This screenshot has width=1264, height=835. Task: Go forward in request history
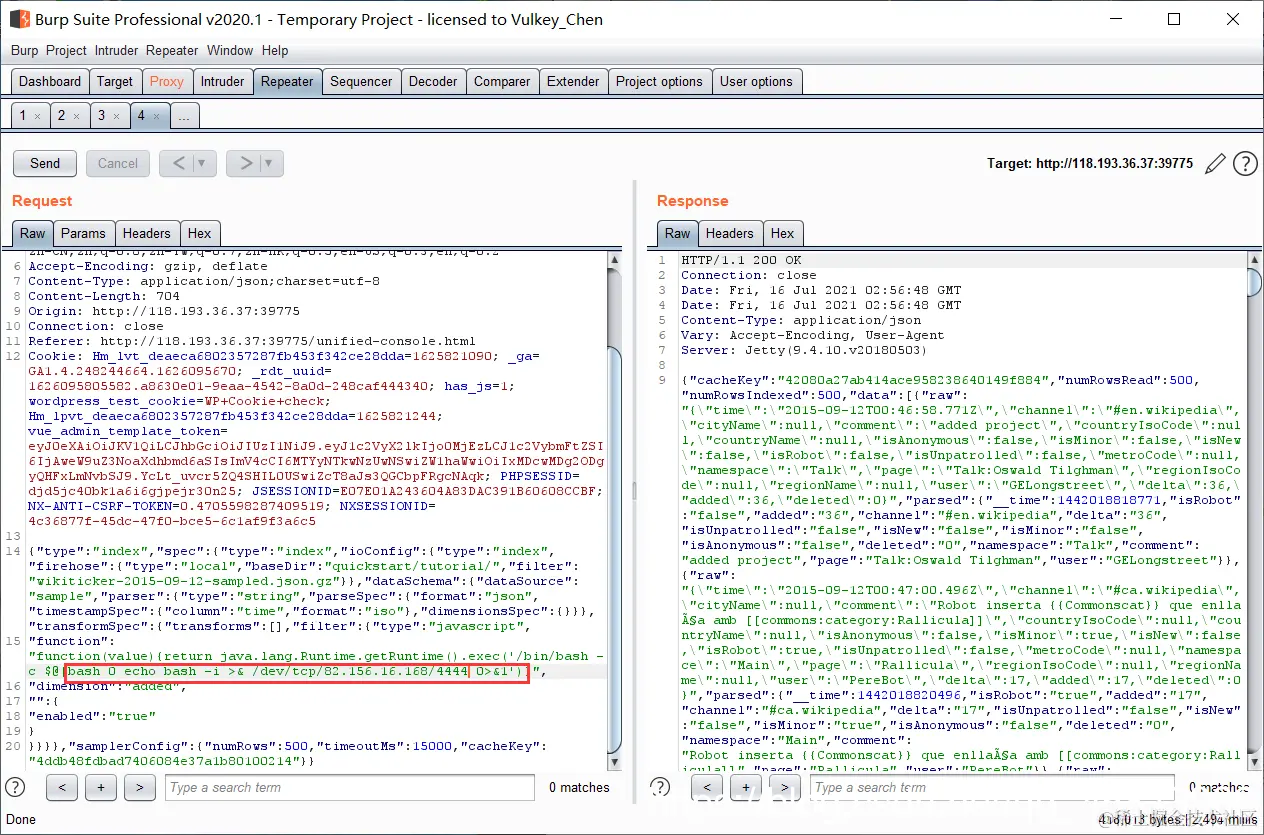(245, 163)
